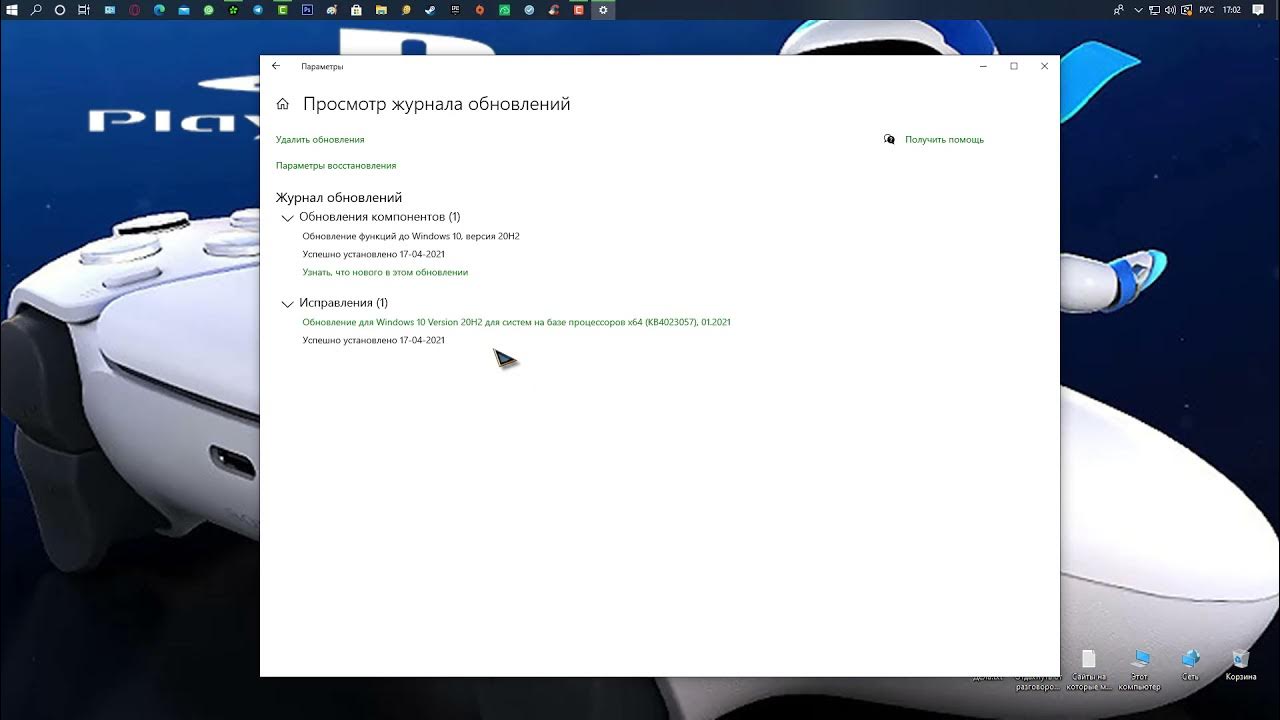The height and width of the screenshot is (720, 1280).
Task: Open the notification center icon
Action: click(1258, 10)
